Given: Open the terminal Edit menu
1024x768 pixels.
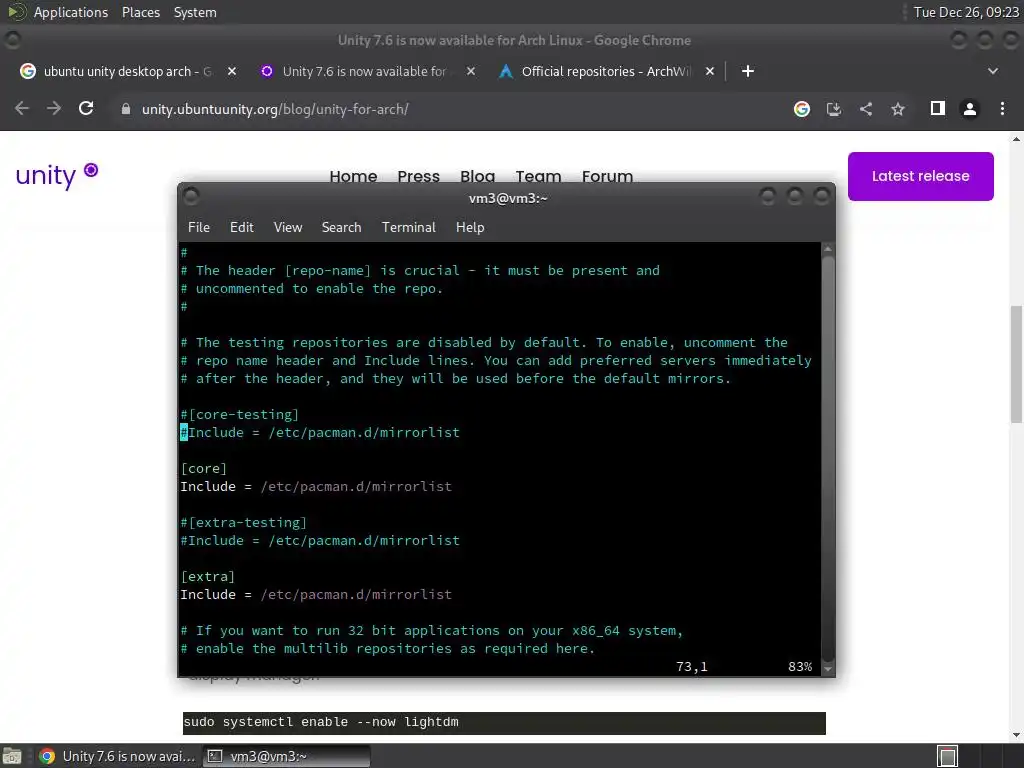Looking at the screenshot, I should (x=242, y=227).
